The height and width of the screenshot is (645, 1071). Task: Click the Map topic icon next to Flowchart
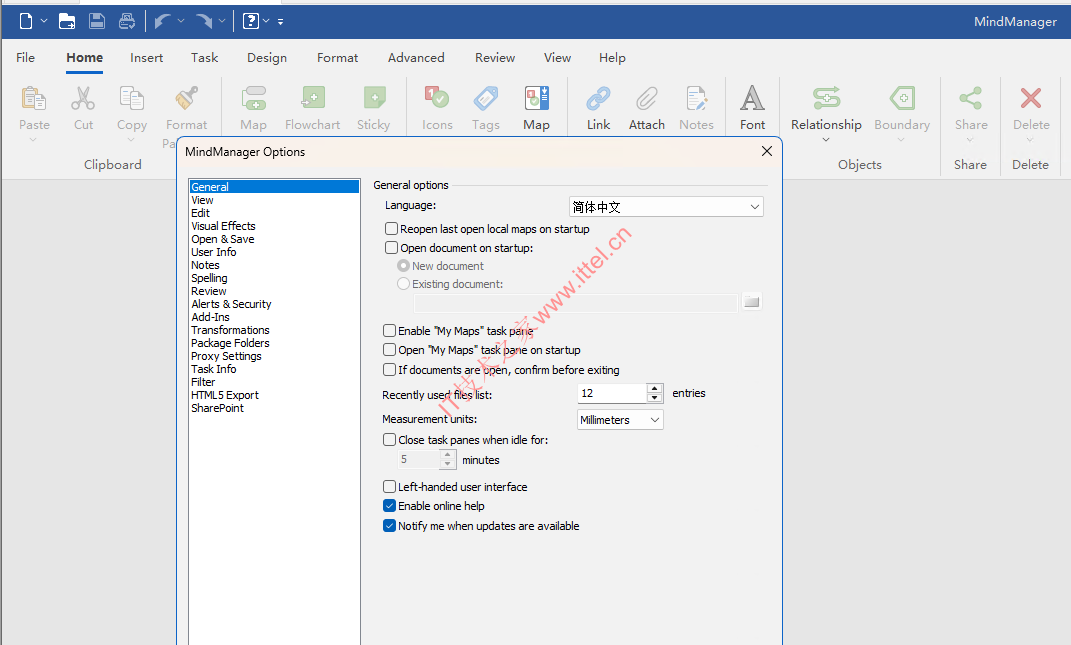(x=253, y=99)
